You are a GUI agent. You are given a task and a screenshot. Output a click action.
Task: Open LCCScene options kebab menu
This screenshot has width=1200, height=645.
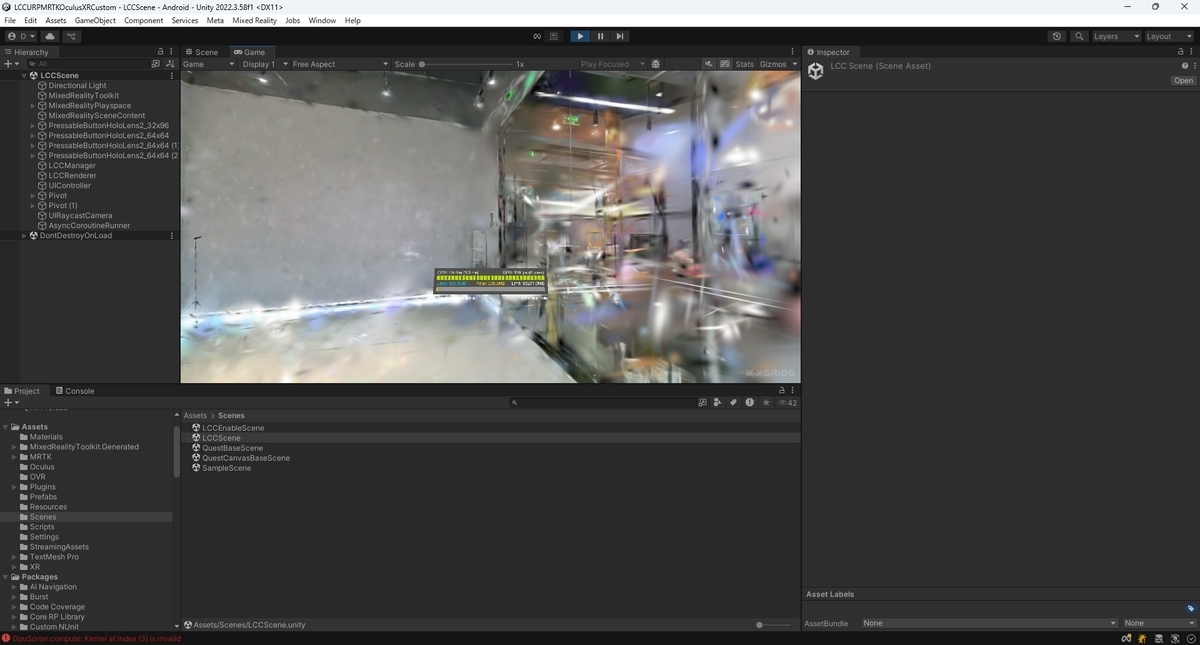[x=172, y=75]
